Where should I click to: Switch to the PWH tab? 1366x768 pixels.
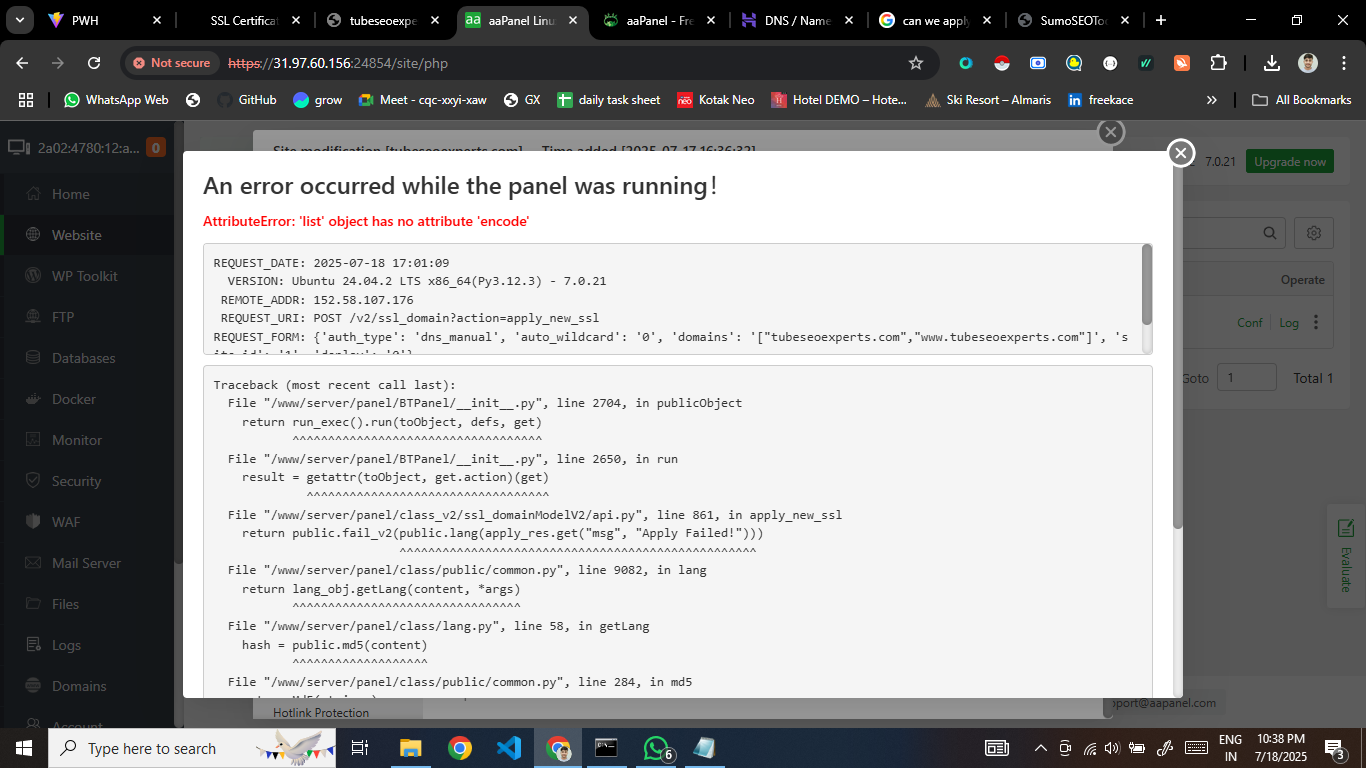coord(106,20)
